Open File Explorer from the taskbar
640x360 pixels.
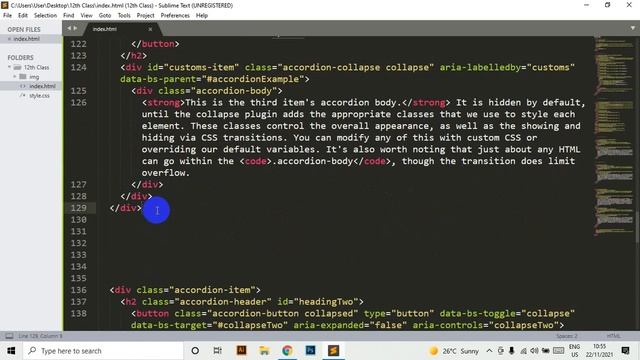point(264,351)
